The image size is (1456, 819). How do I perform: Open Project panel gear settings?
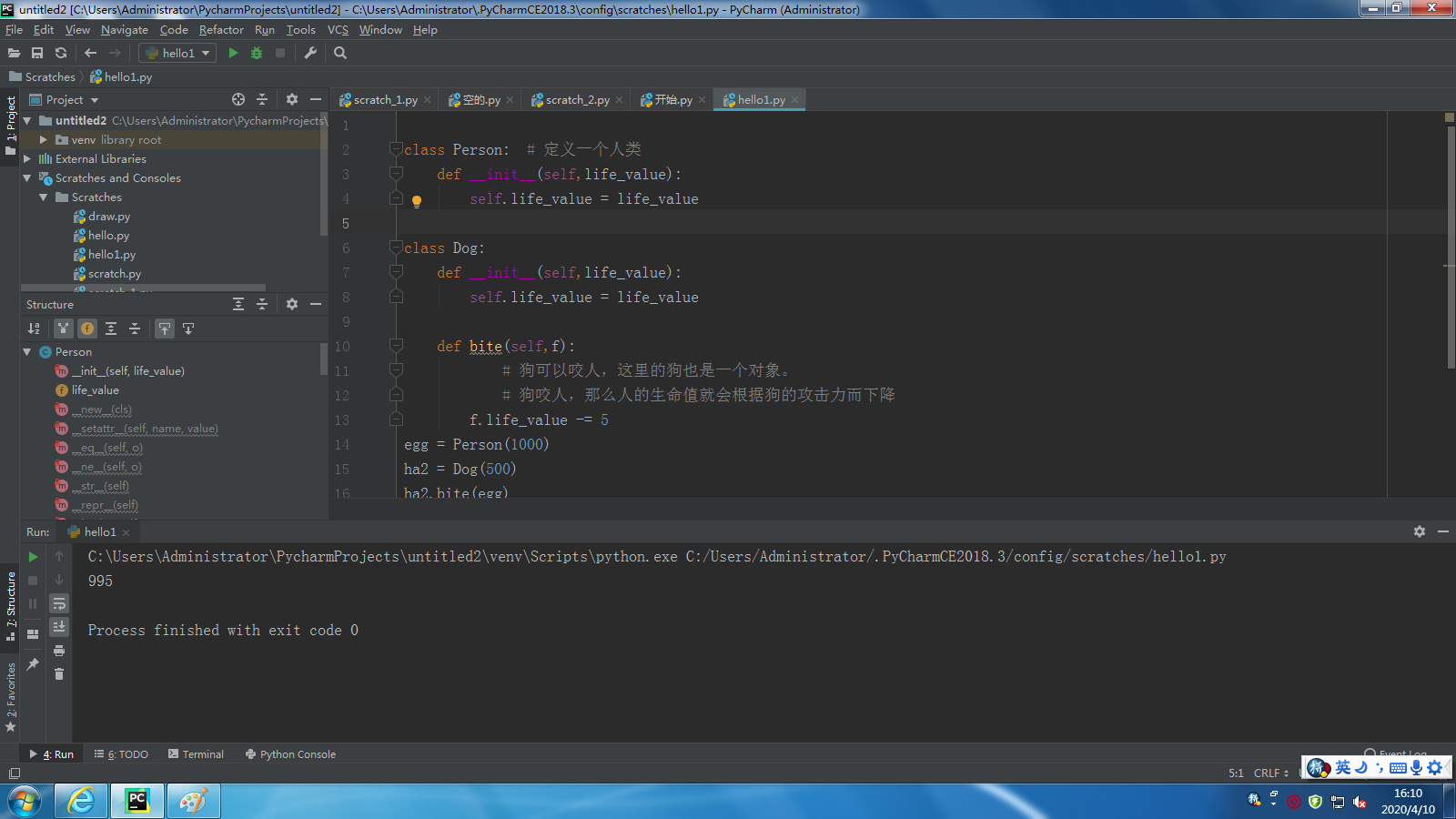click(x=292, y=99)
